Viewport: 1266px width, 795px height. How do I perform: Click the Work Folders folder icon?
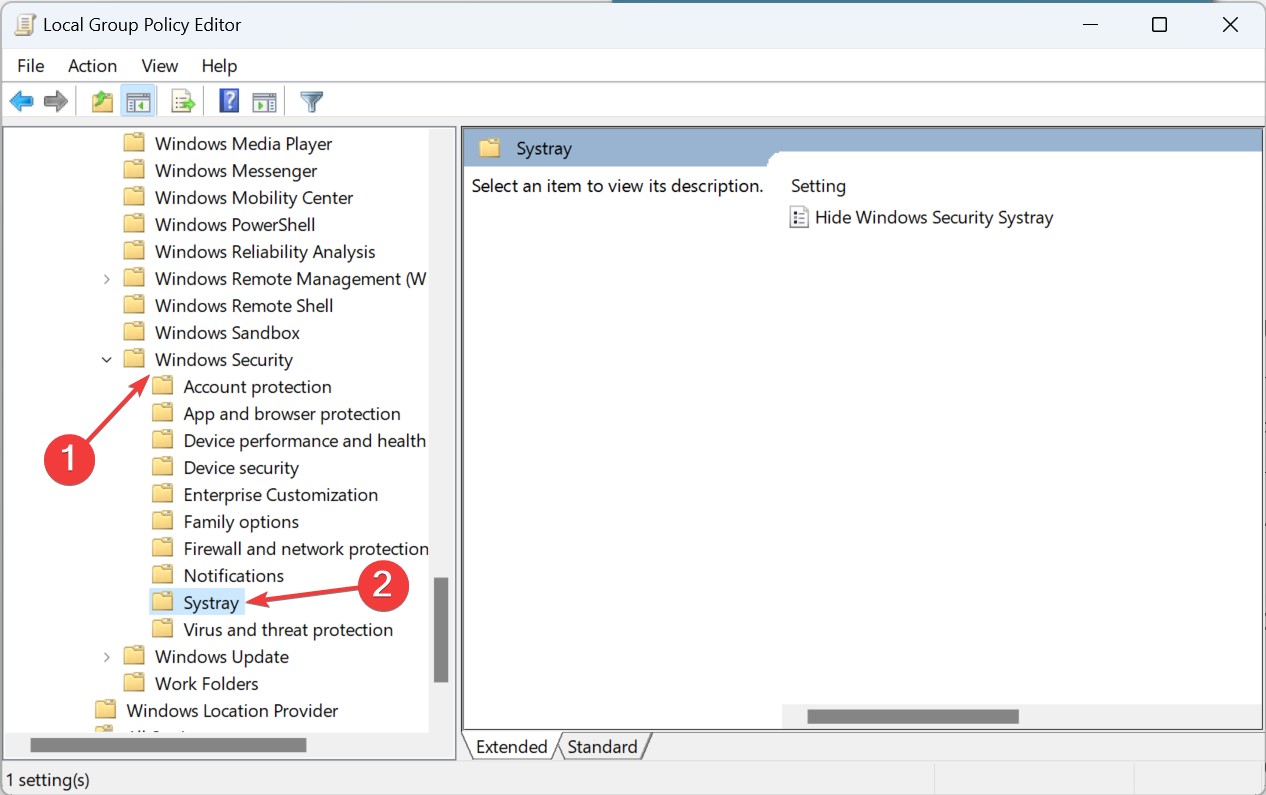(x=134, y=683)
